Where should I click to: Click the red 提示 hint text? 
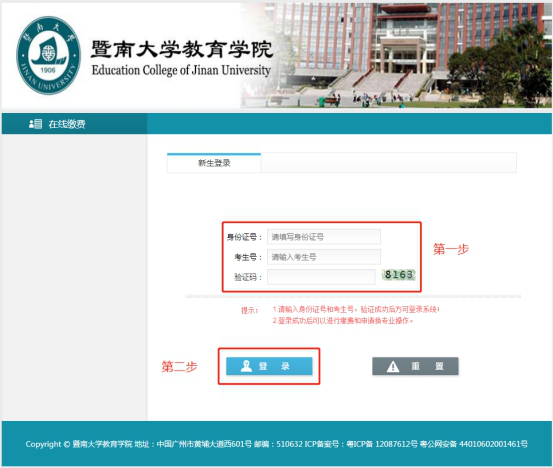pyautogui.click(x=250, y=310)
